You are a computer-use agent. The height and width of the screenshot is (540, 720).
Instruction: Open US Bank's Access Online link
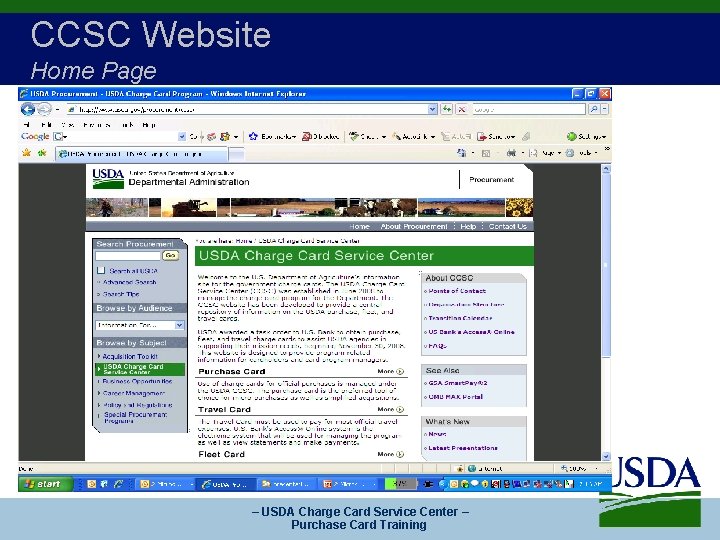click(x=471, y=332)
